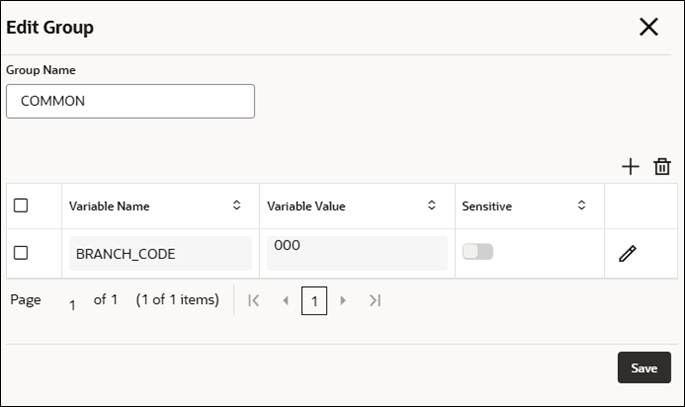Click the plus icon to add variable
The image size is (685, 407).
click(630, 167)
